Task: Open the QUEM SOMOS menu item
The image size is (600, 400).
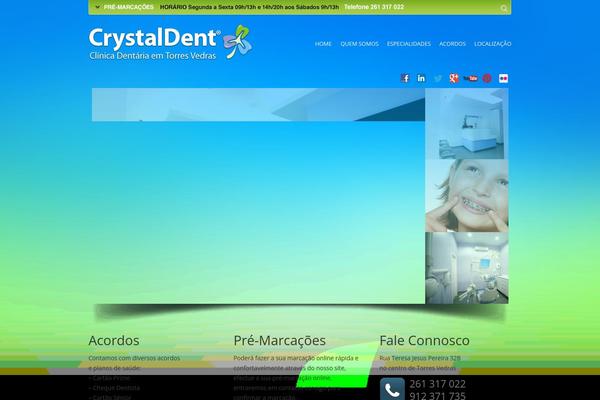Action: (359, 44)
